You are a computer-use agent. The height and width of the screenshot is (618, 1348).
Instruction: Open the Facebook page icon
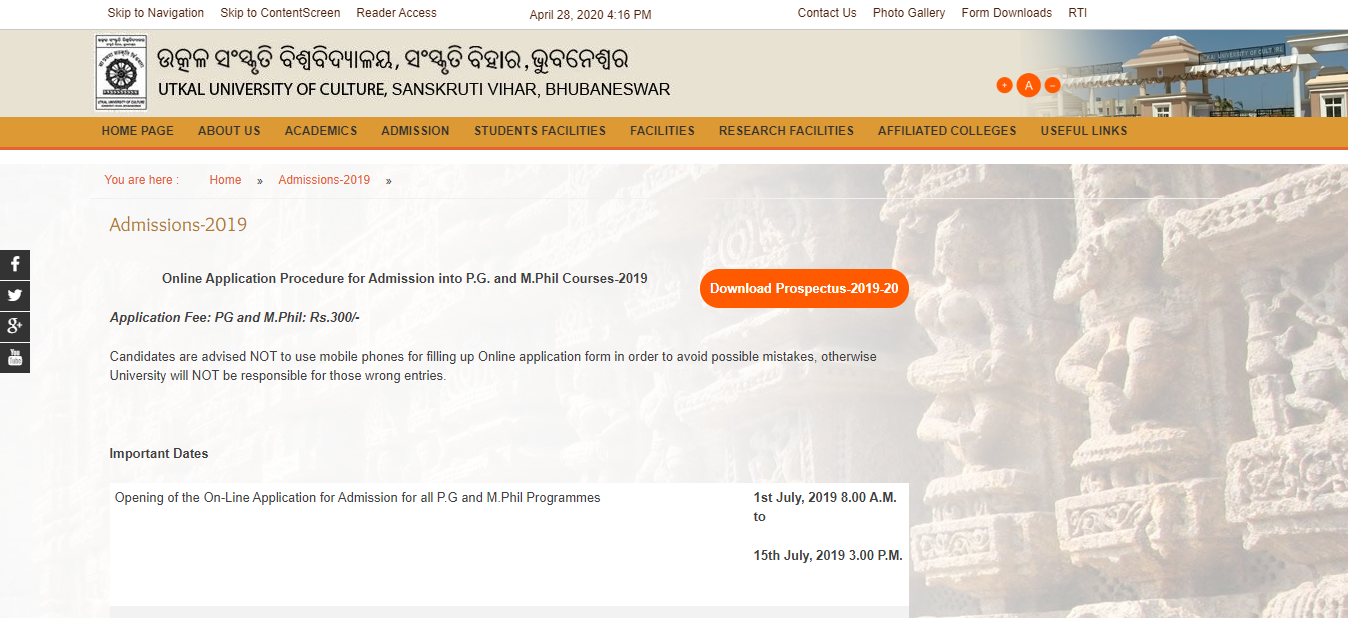point(14,264)
